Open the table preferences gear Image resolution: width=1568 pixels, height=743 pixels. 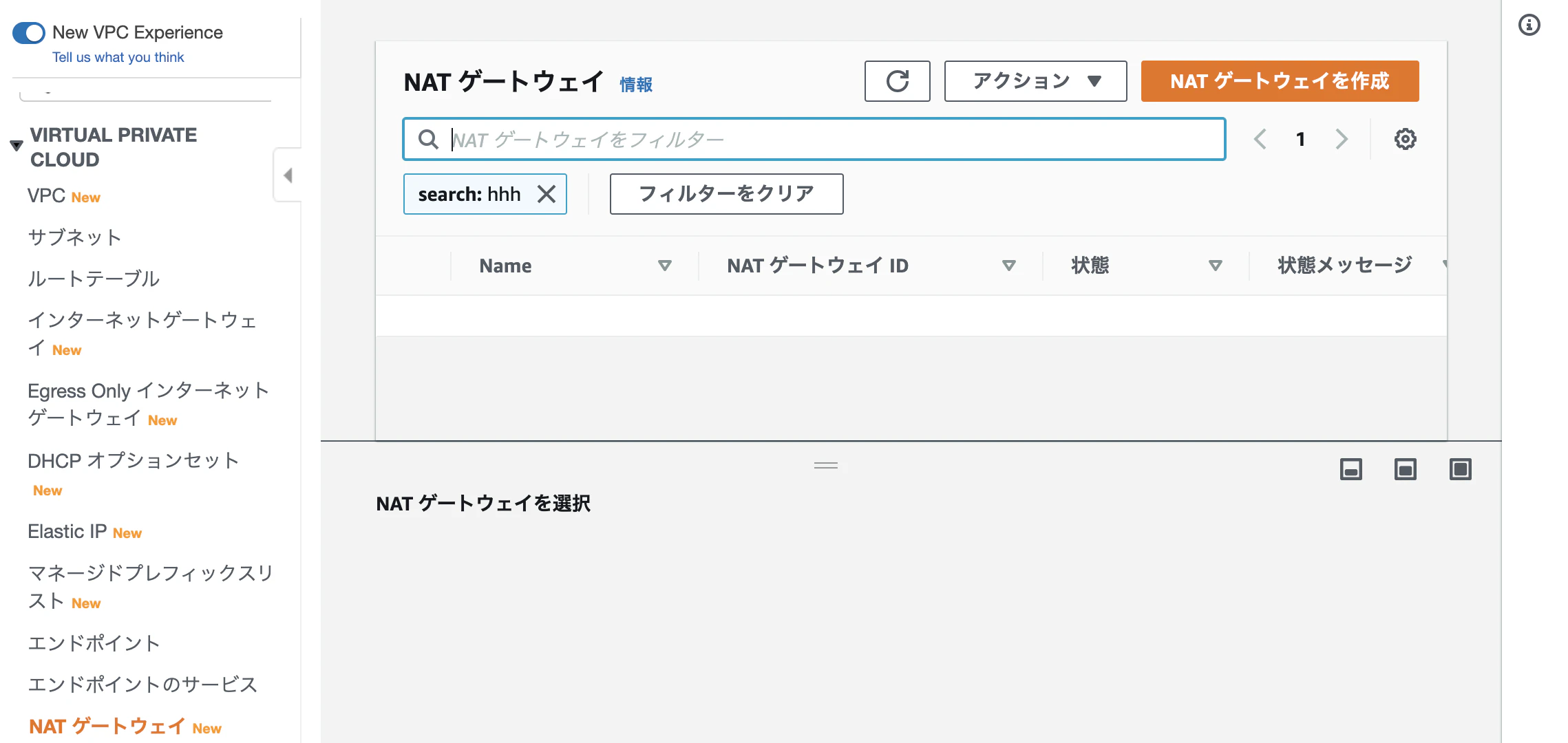click(x=1404, y=138)
